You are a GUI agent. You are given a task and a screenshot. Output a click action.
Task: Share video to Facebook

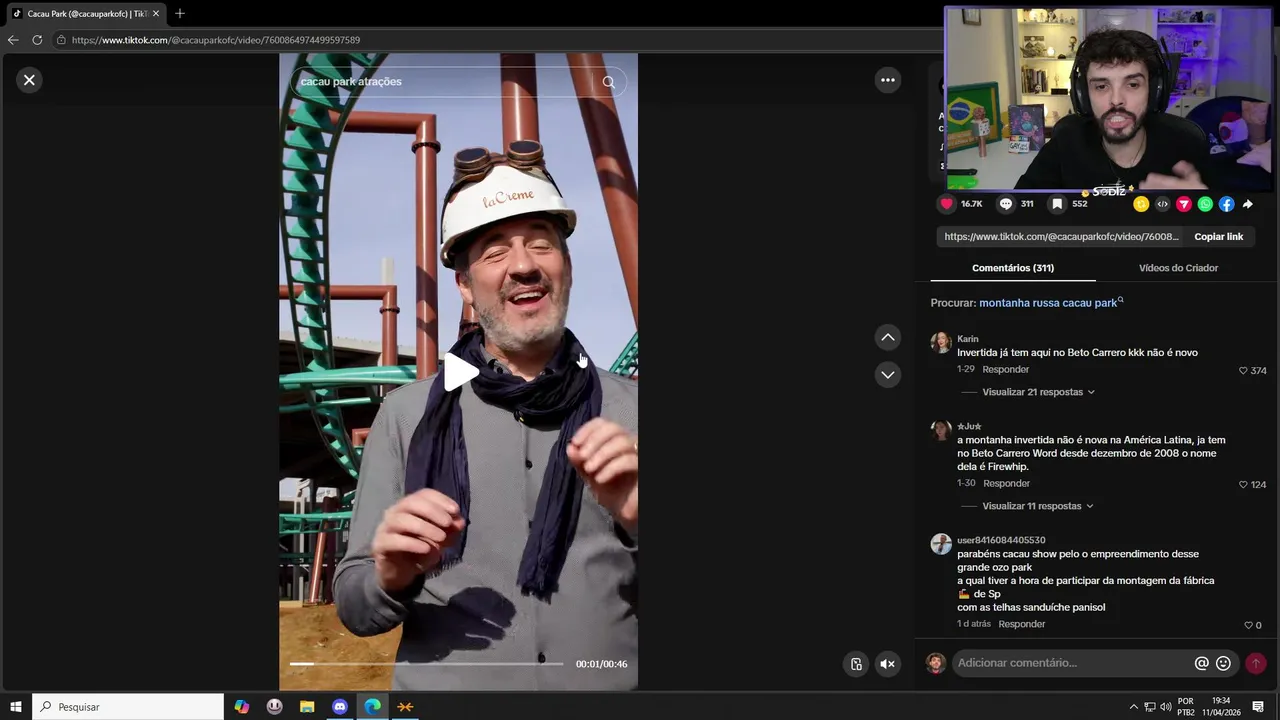pyautogui.click(x=1226, y=204)
